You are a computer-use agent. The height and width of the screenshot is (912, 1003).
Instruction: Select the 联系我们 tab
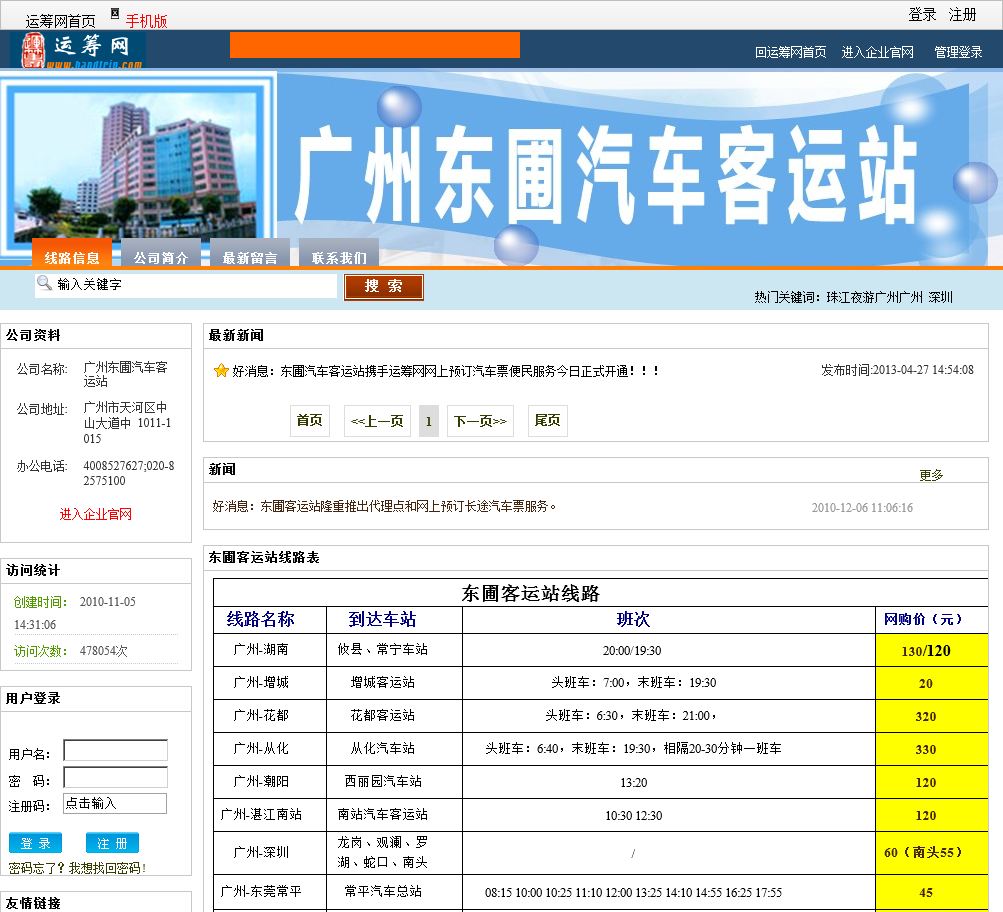point(339,256)
